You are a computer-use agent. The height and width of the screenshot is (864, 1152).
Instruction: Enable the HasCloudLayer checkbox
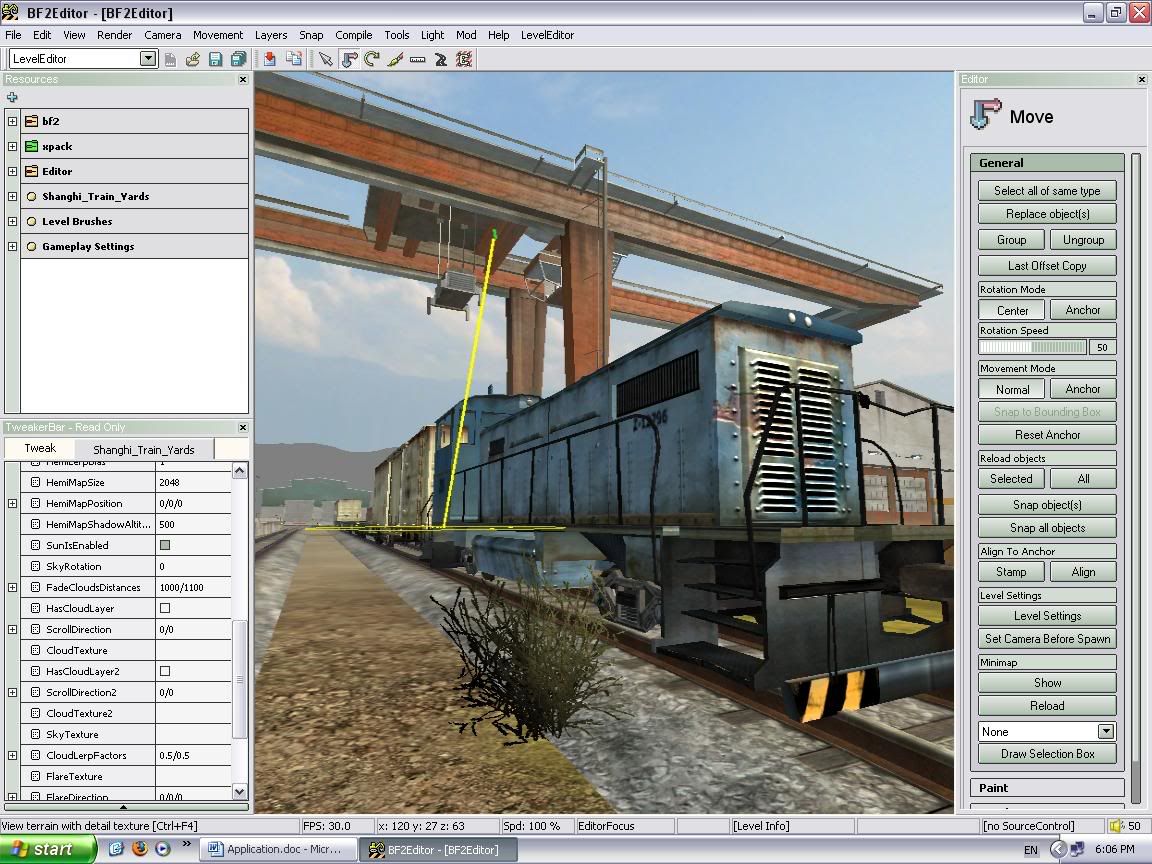point(165,608)
